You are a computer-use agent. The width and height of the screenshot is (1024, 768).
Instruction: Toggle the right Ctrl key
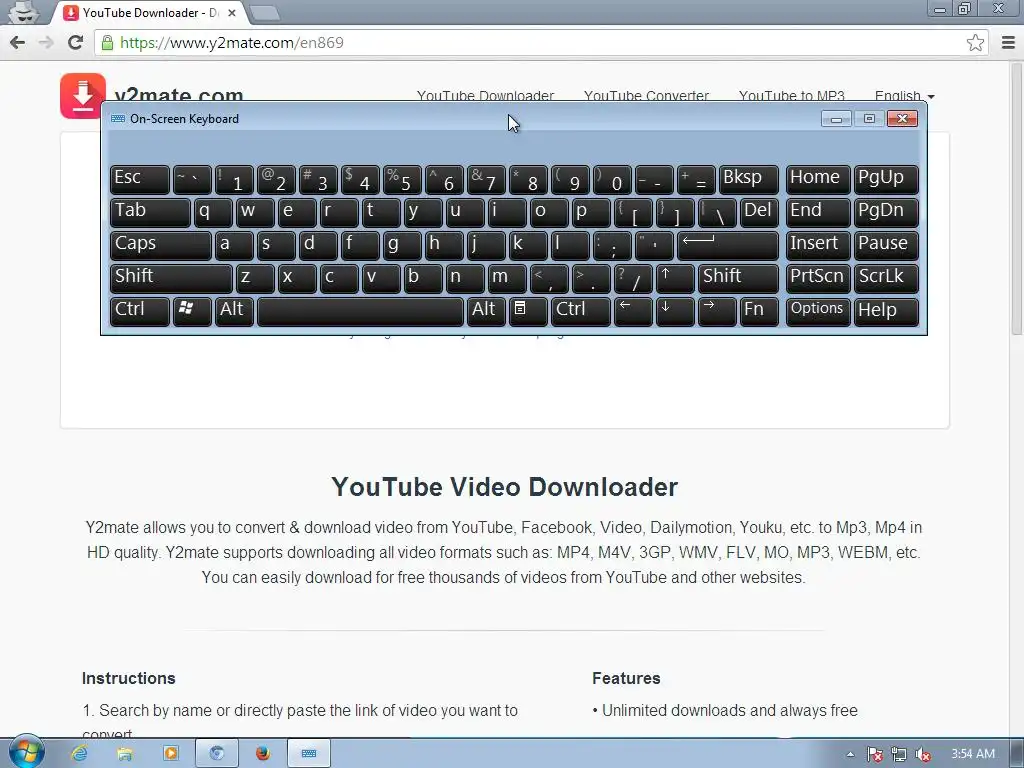pyautogui.click(x=581, y=311)
